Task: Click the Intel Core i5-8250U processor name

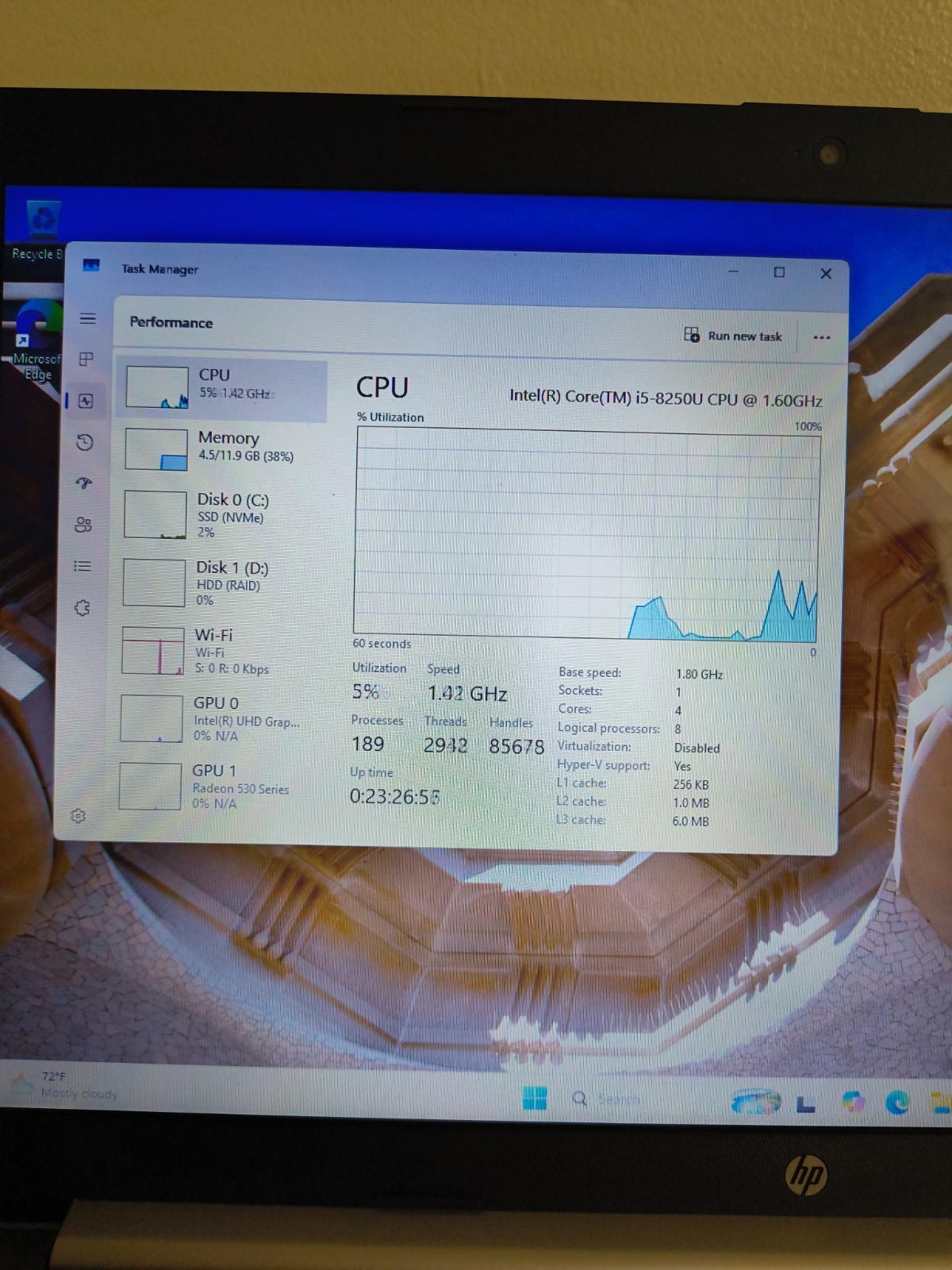Action: pyautogui.click(x=666, y=398)
